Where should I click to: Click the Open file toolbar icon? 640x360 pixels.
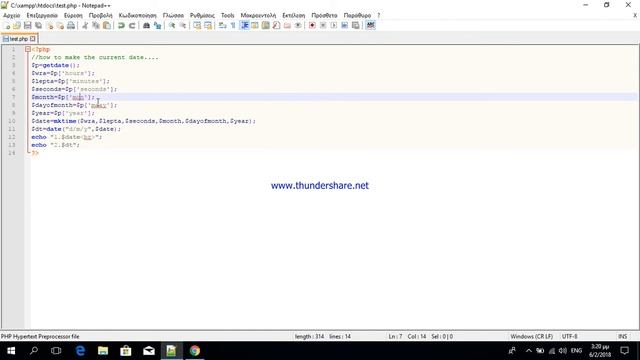[x=17, y=25]
